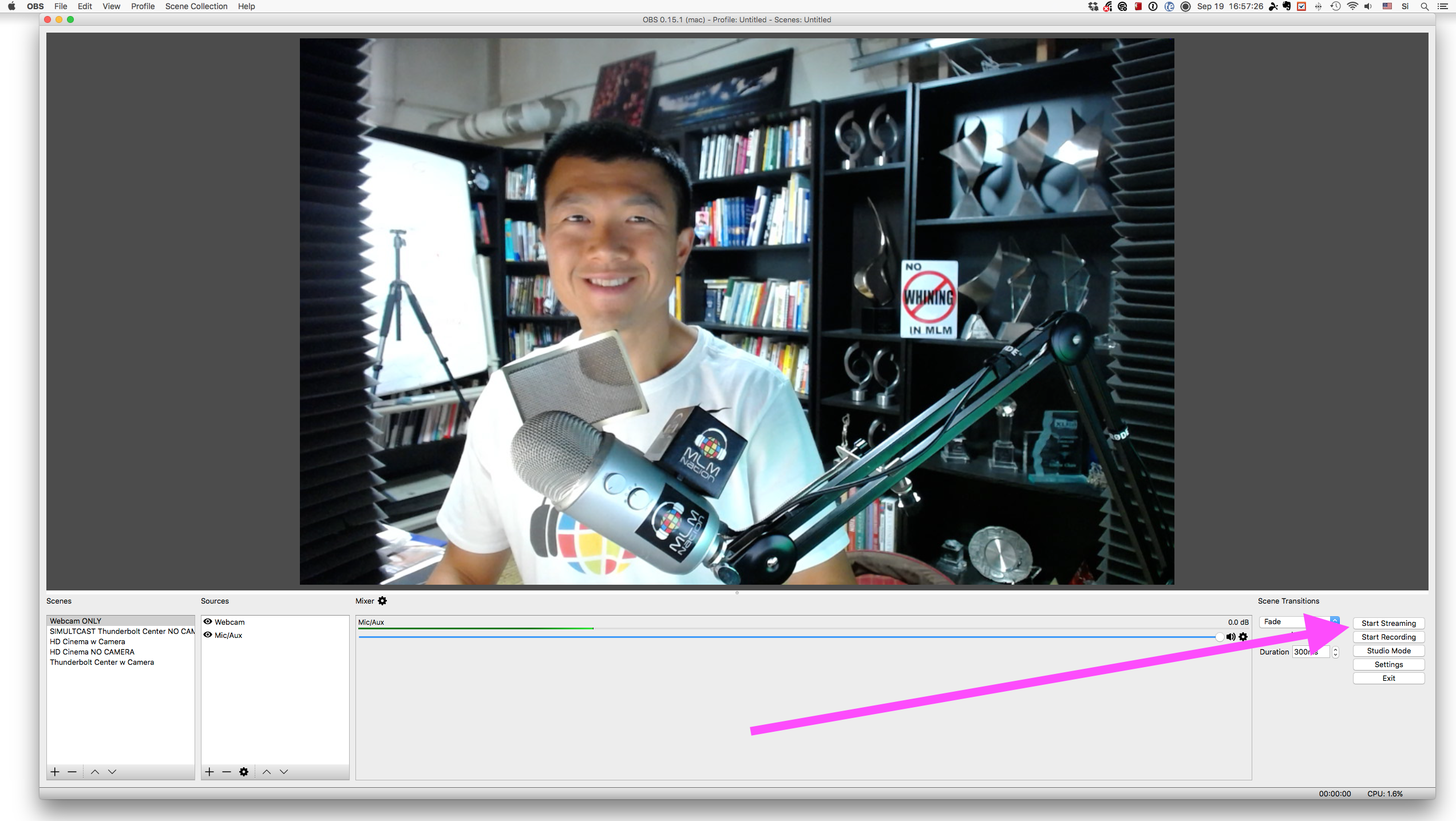
Task: Click Scenes panel remove icon
Action: [x=70, y=771]
